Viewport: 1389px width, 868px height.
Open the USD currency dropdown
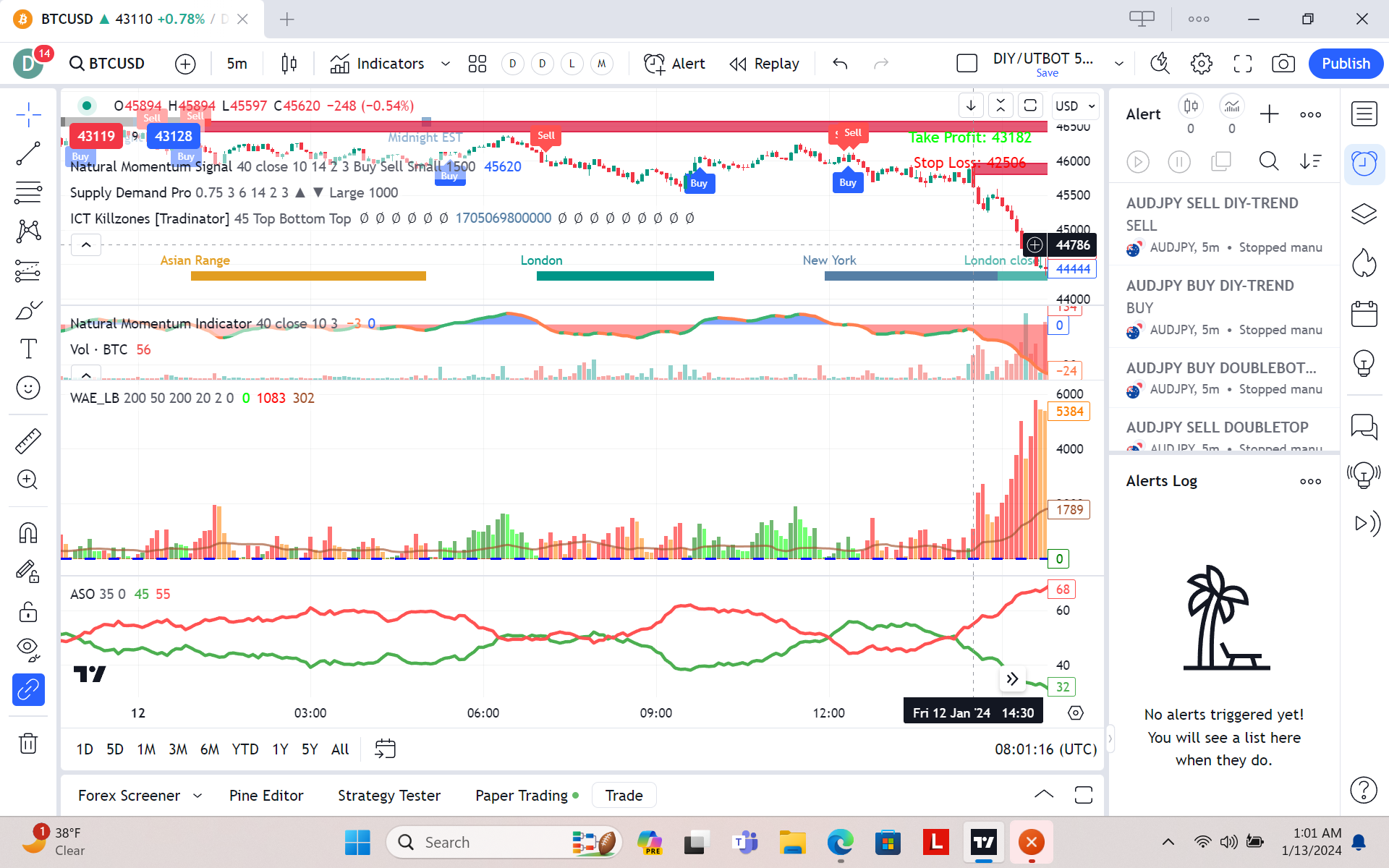[x=1076, y=106]
